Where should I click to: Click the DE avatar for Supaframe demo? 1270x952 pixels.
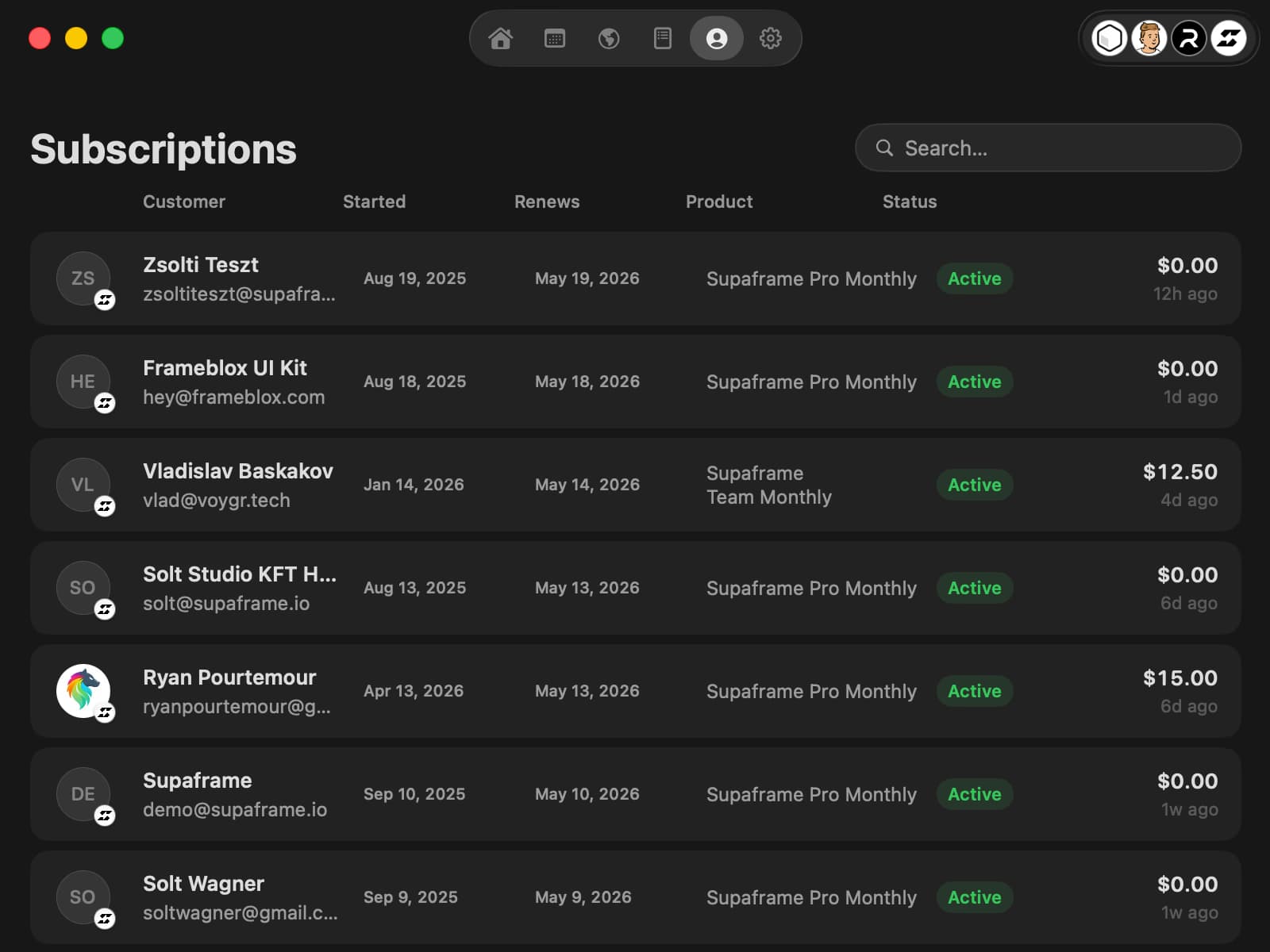(x=83, y=794)
